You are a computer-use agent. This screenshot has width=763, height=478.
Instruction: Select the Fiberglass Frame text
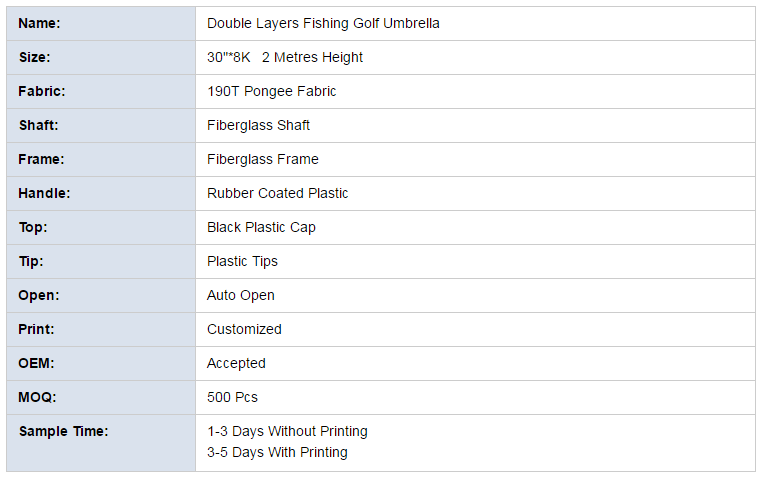click(x=263, y=160)
